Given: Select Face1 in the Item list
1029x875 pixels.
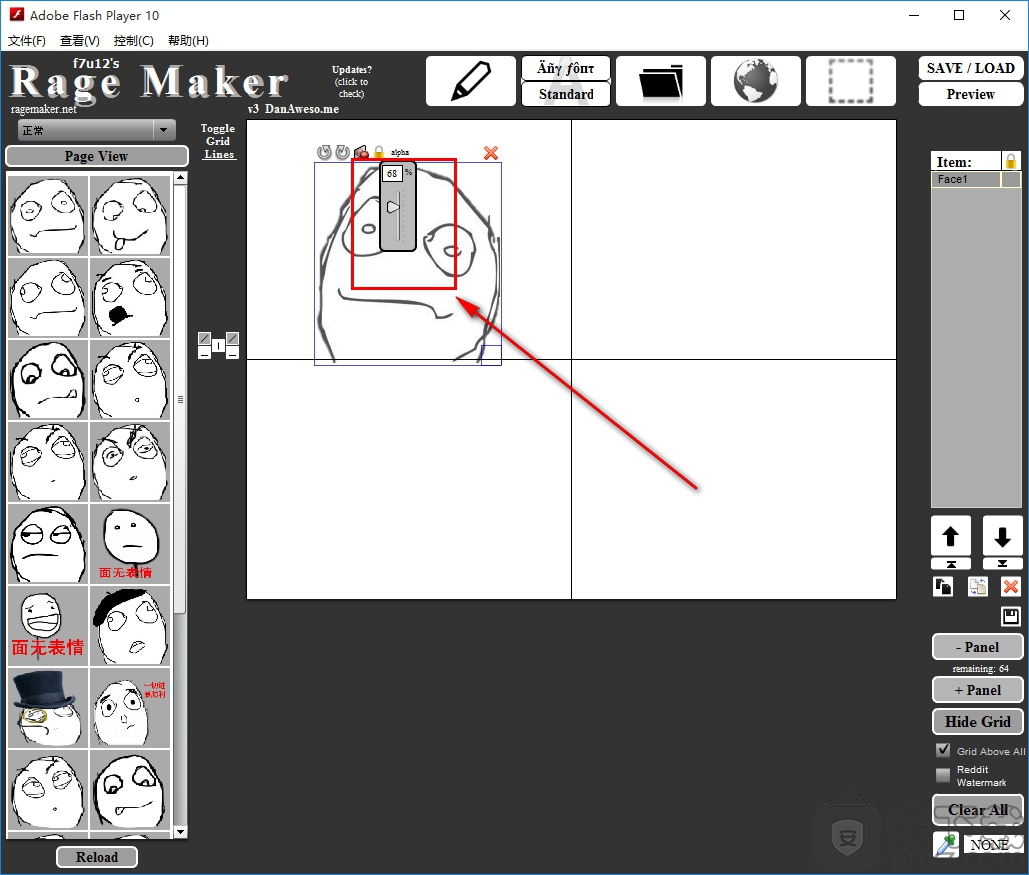Looking at the screenshot, I should pos(965,179).
